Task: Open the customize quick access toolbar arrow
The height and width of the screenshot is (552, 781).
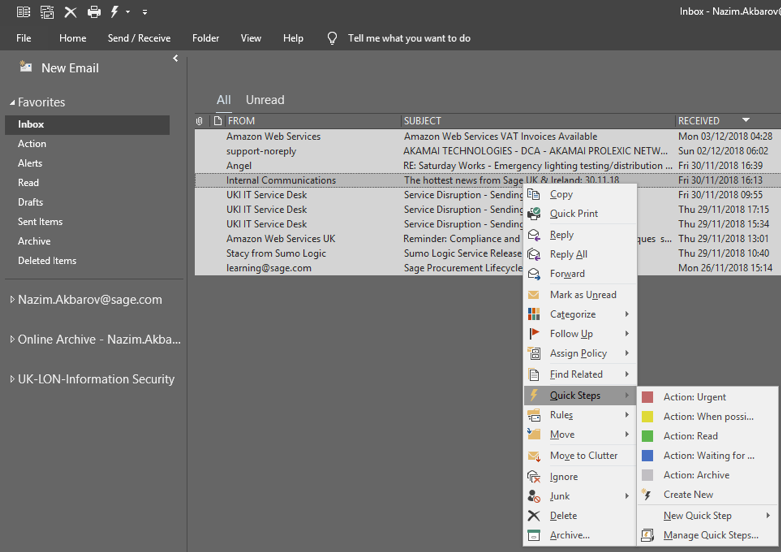Action: 144,12
